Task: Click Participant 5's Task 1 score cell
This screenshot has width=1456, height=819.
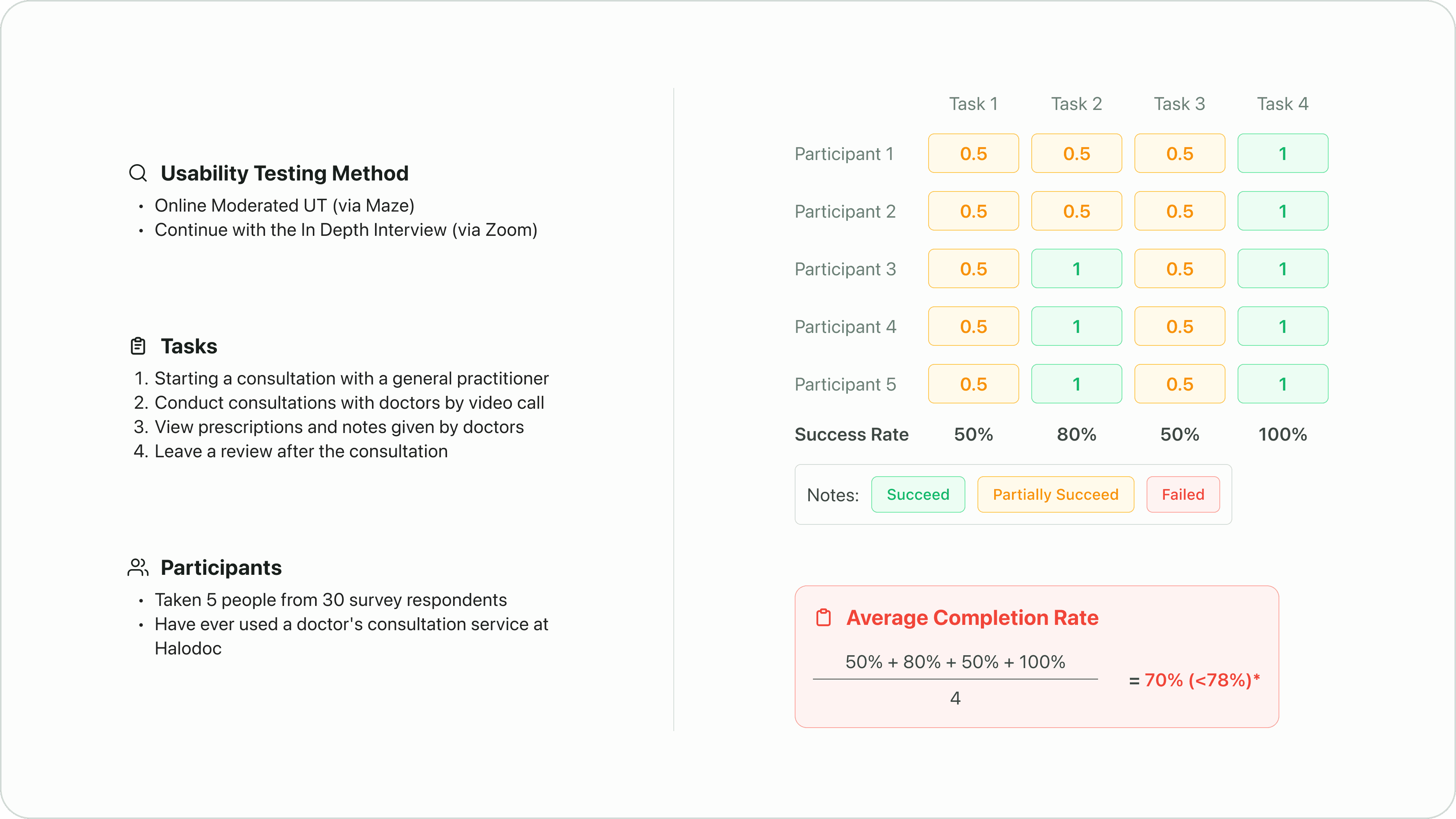Action: [973, 384]
